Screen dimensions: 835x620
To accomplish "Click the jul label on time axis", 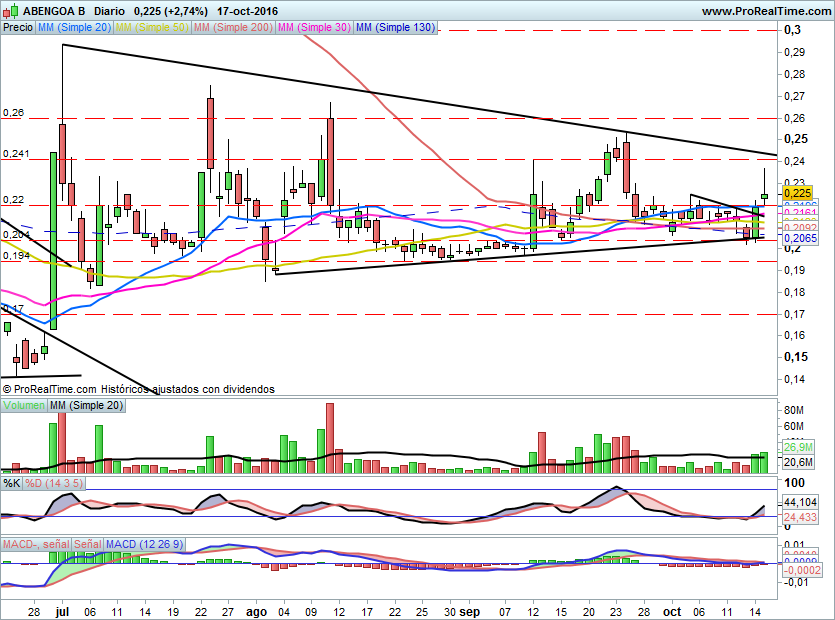I will (x=63, y=612).
